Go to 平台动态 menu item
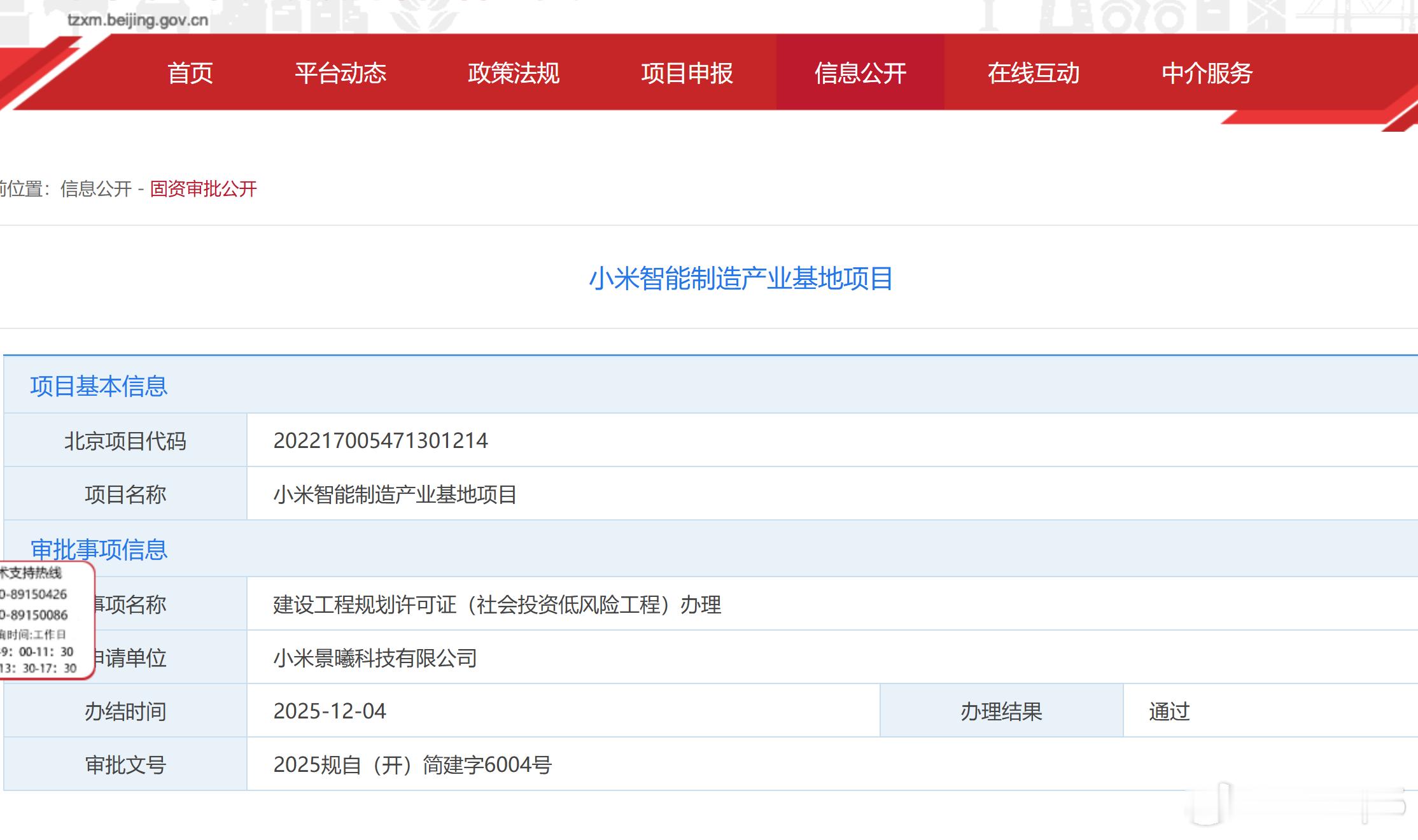1418x840 pixels. pyautogui.click(x=340, y=73)
